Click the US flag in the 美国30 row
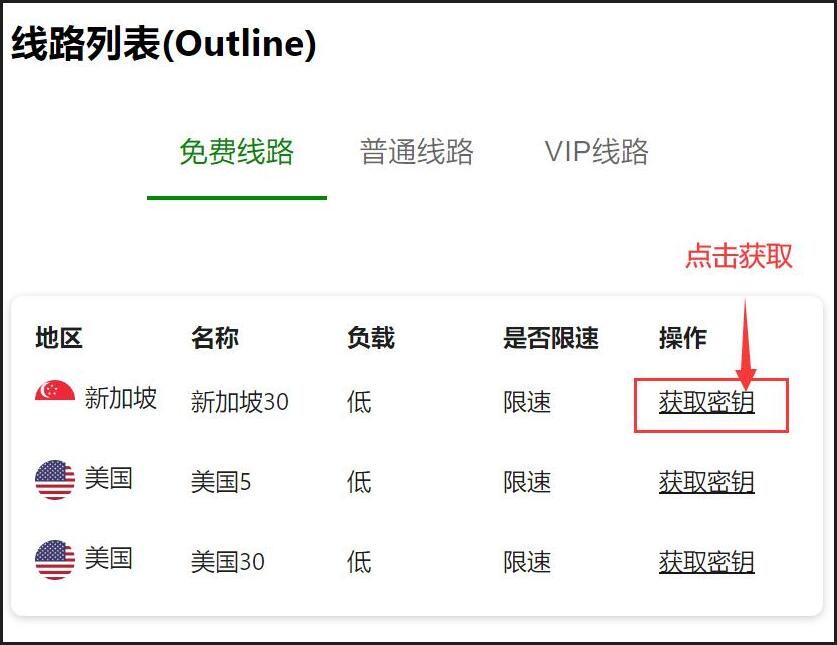837x645 pixels. (x=54, y=560)
